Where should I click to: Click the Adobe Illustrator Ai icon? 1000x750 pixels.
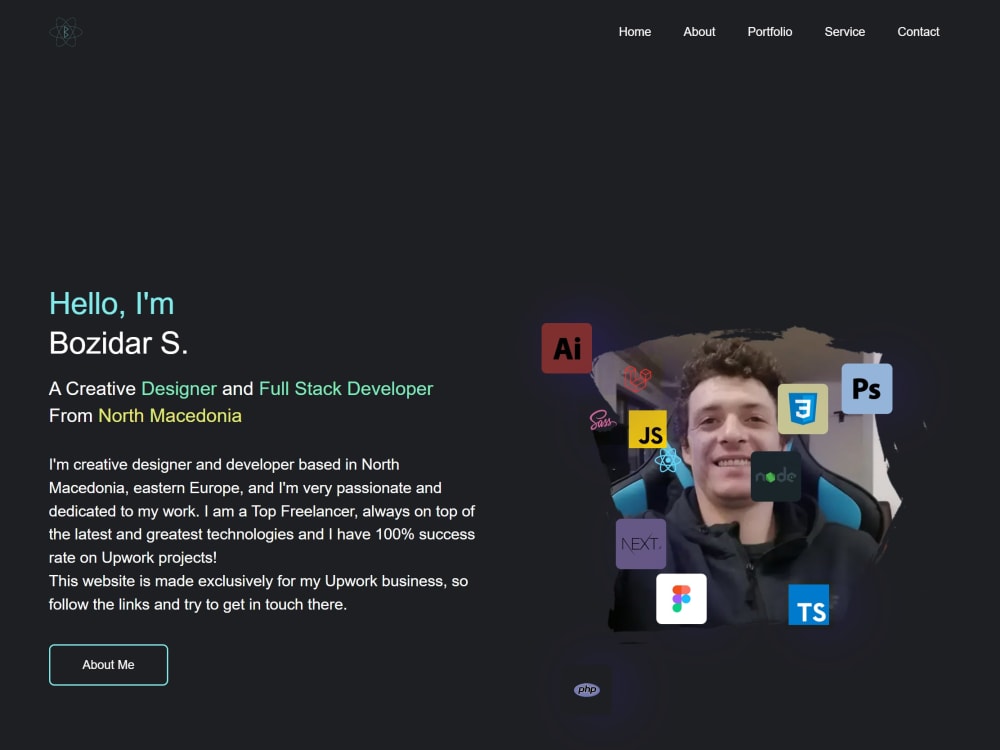[x=567, y=348]
